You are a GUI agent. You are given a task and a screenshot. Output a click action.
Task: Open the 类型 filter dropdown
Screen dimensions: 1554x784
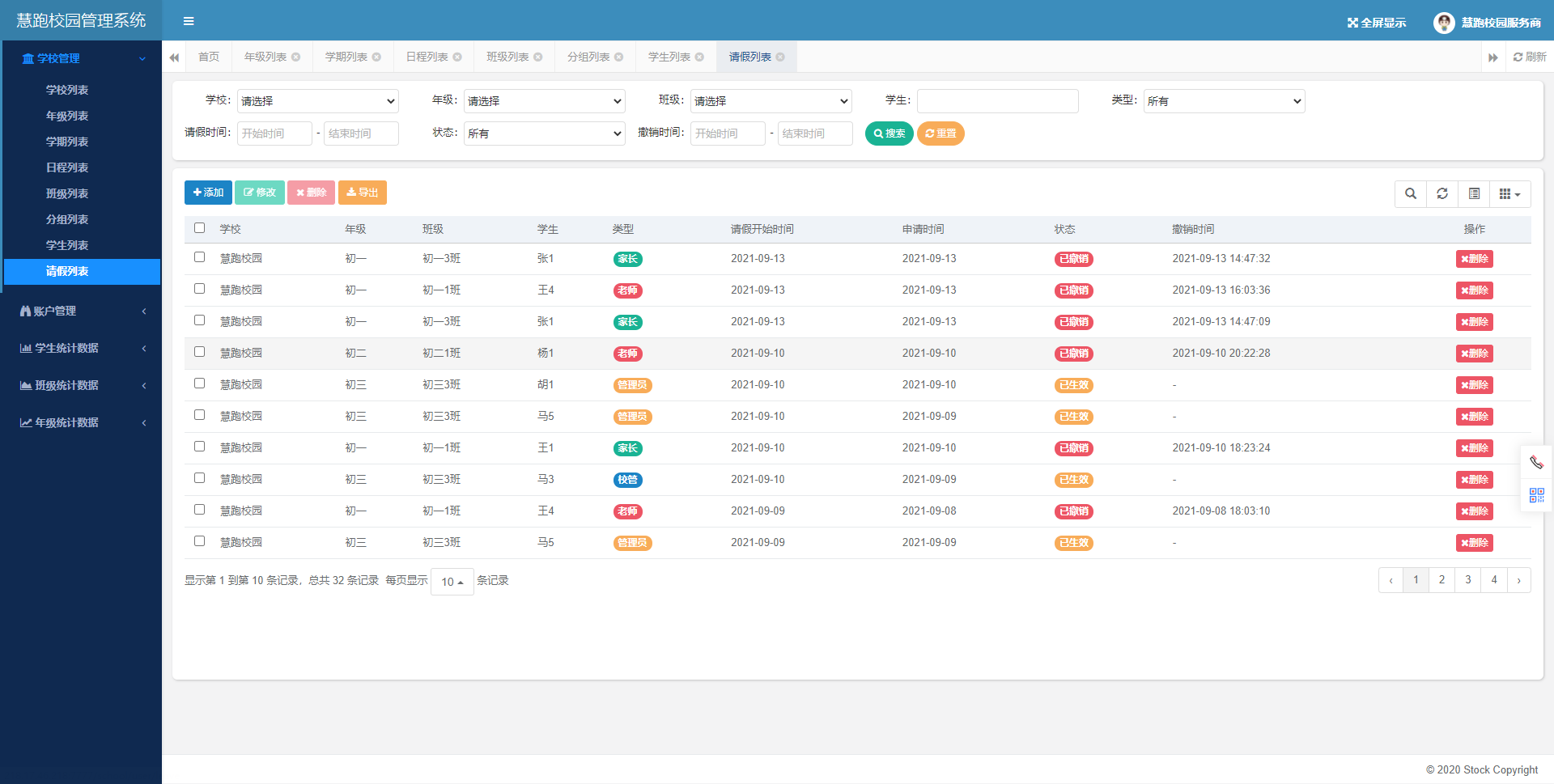[x=1224, y=101]
